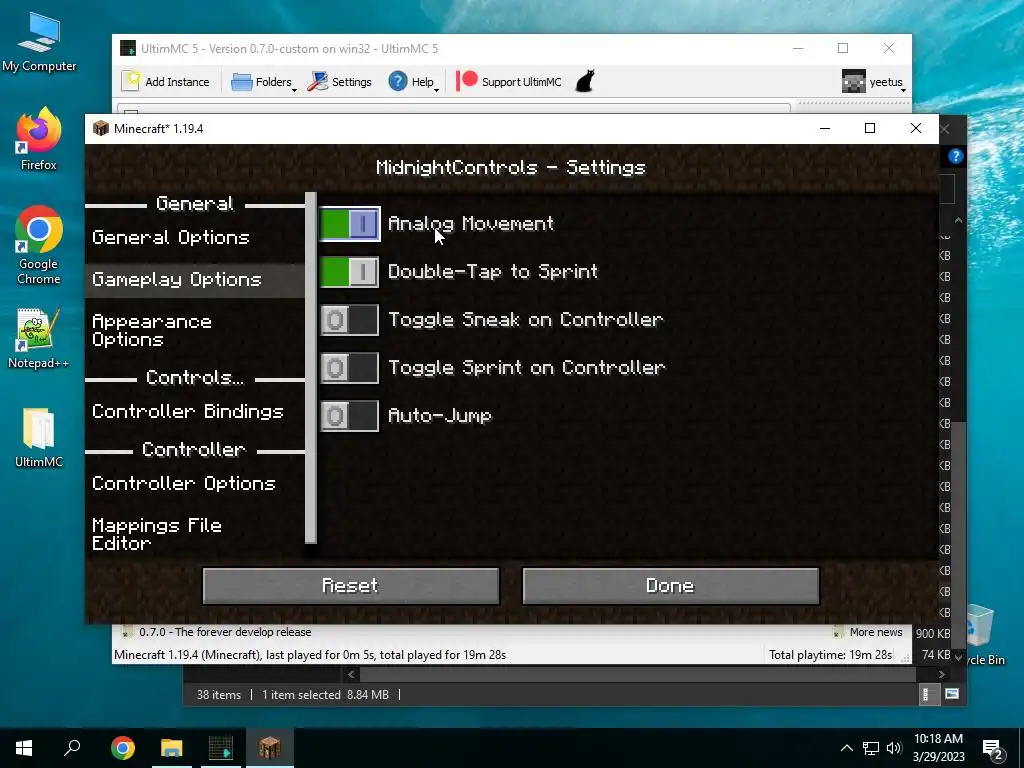Open the notification center icon
The width and height of the screenshot is (1024, 768).
pos(993,750)
